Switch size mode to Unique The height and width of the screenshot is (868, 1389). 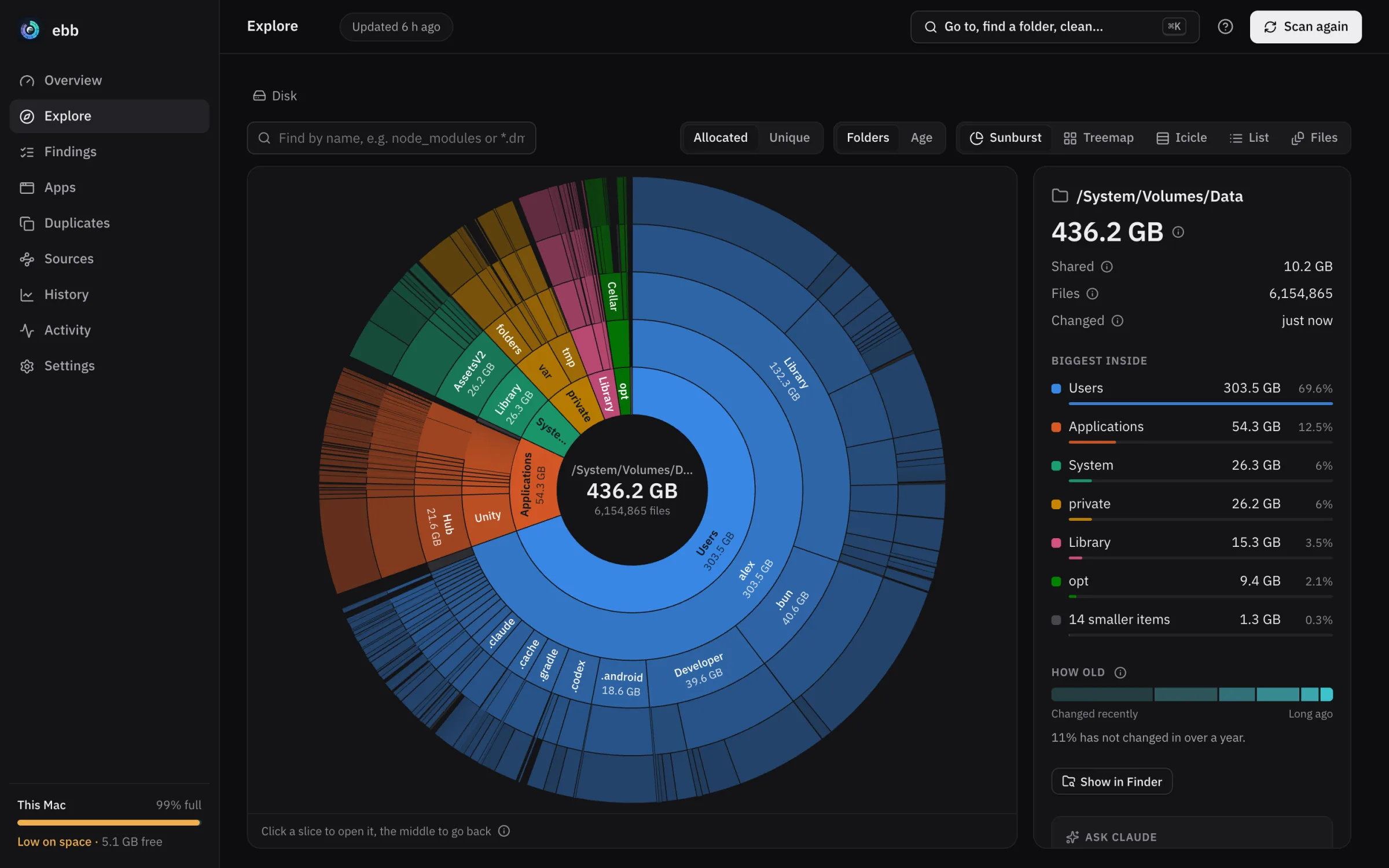pos(789,138)
